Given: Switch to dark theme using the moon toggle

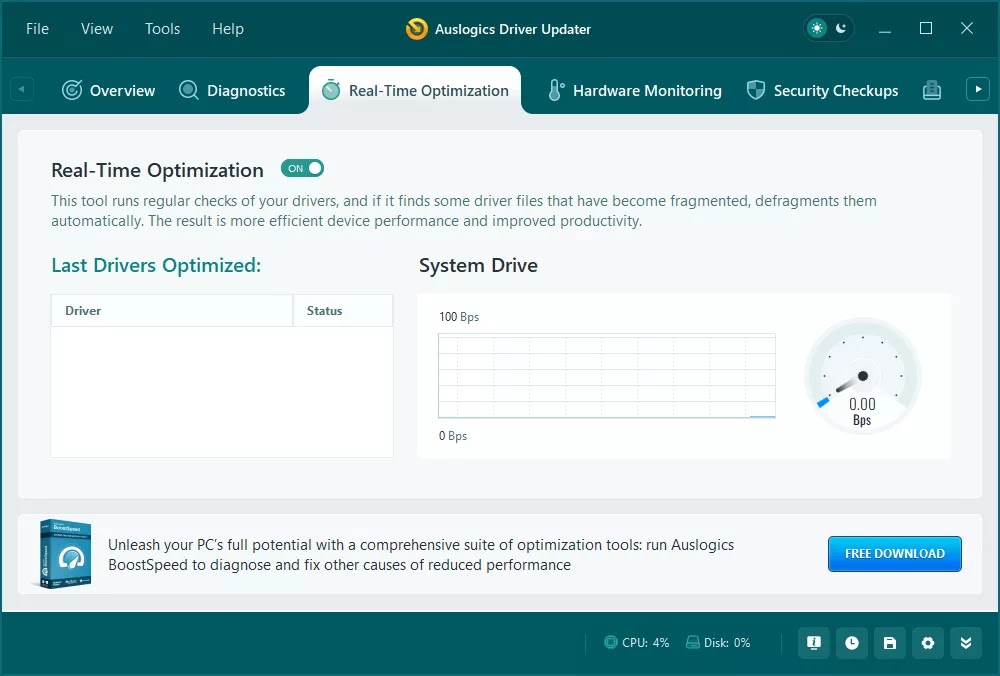Looking at the screenshot, I should (840, 29).
